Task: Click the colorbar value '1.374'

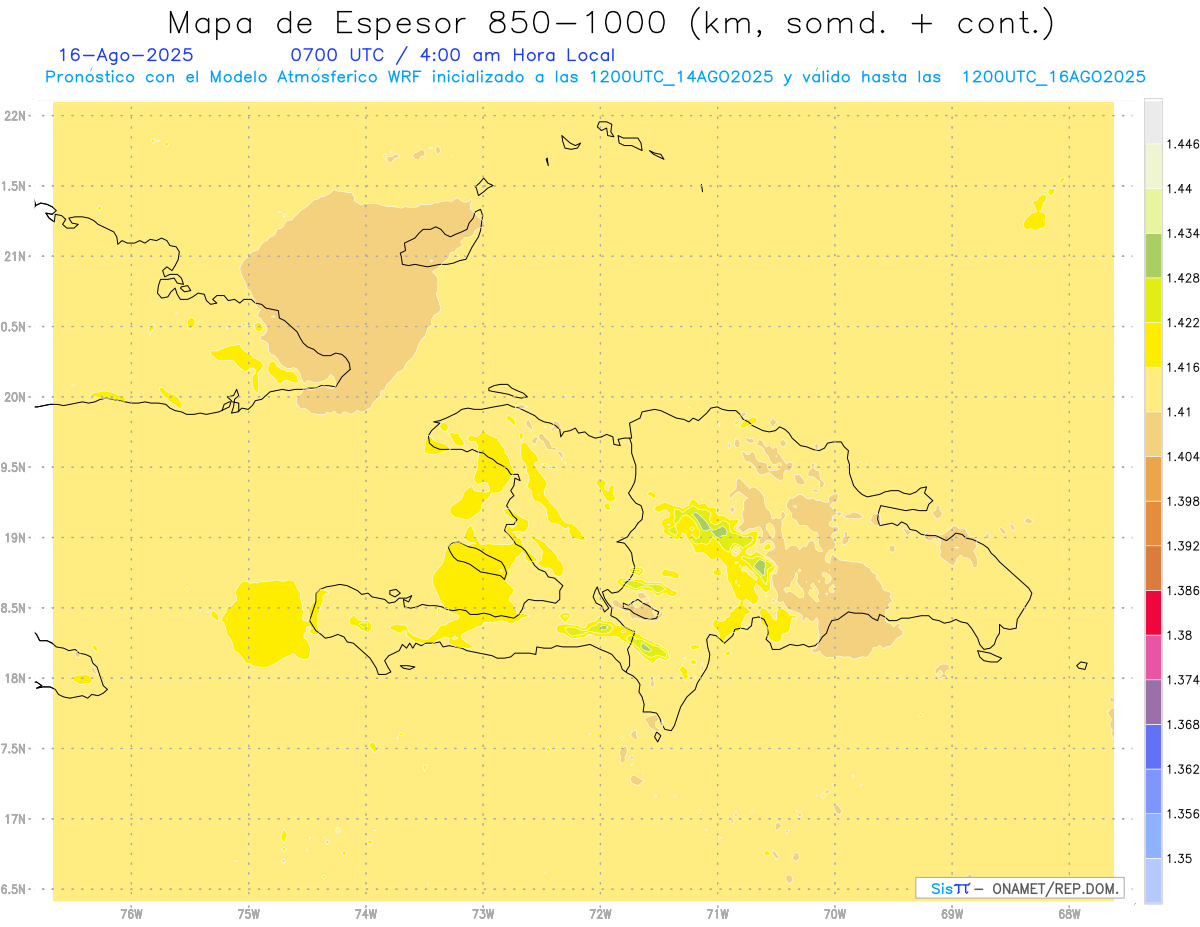Action: coord(1183,680)
